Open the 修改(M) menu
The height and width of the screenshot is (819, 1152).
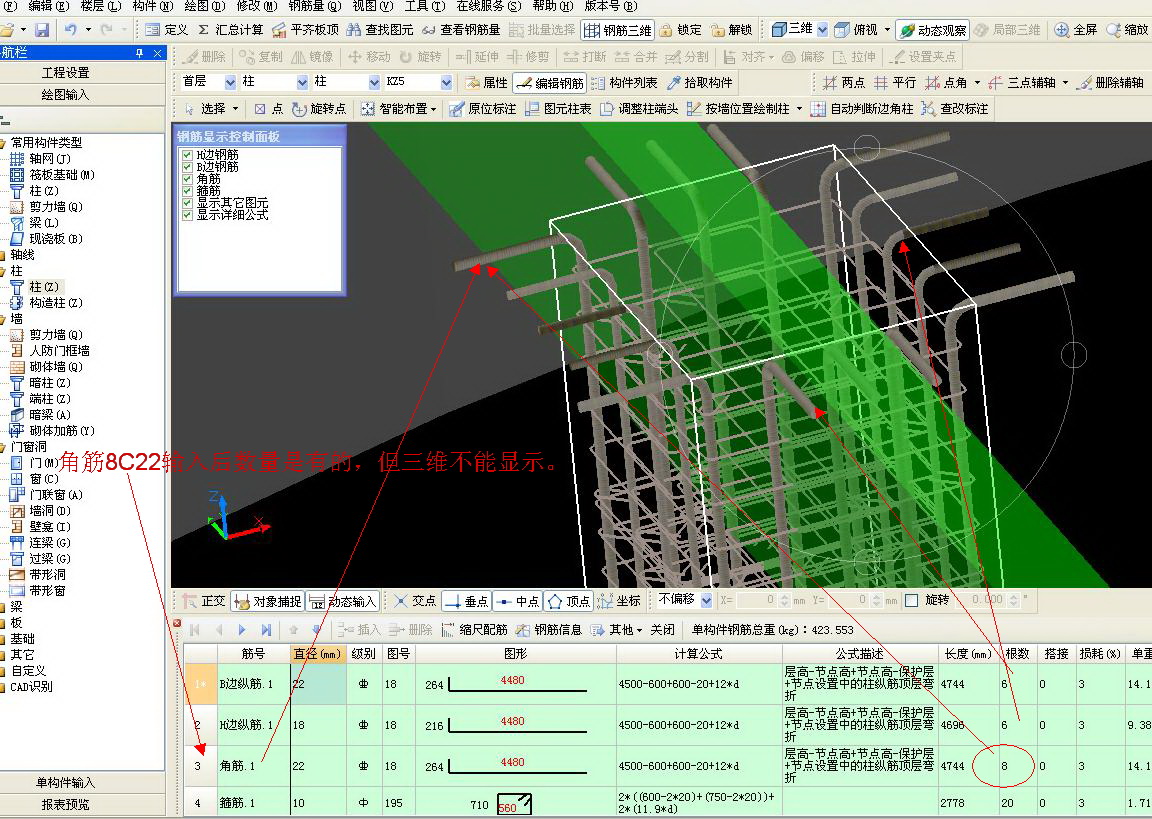click(x=257, y=7)
